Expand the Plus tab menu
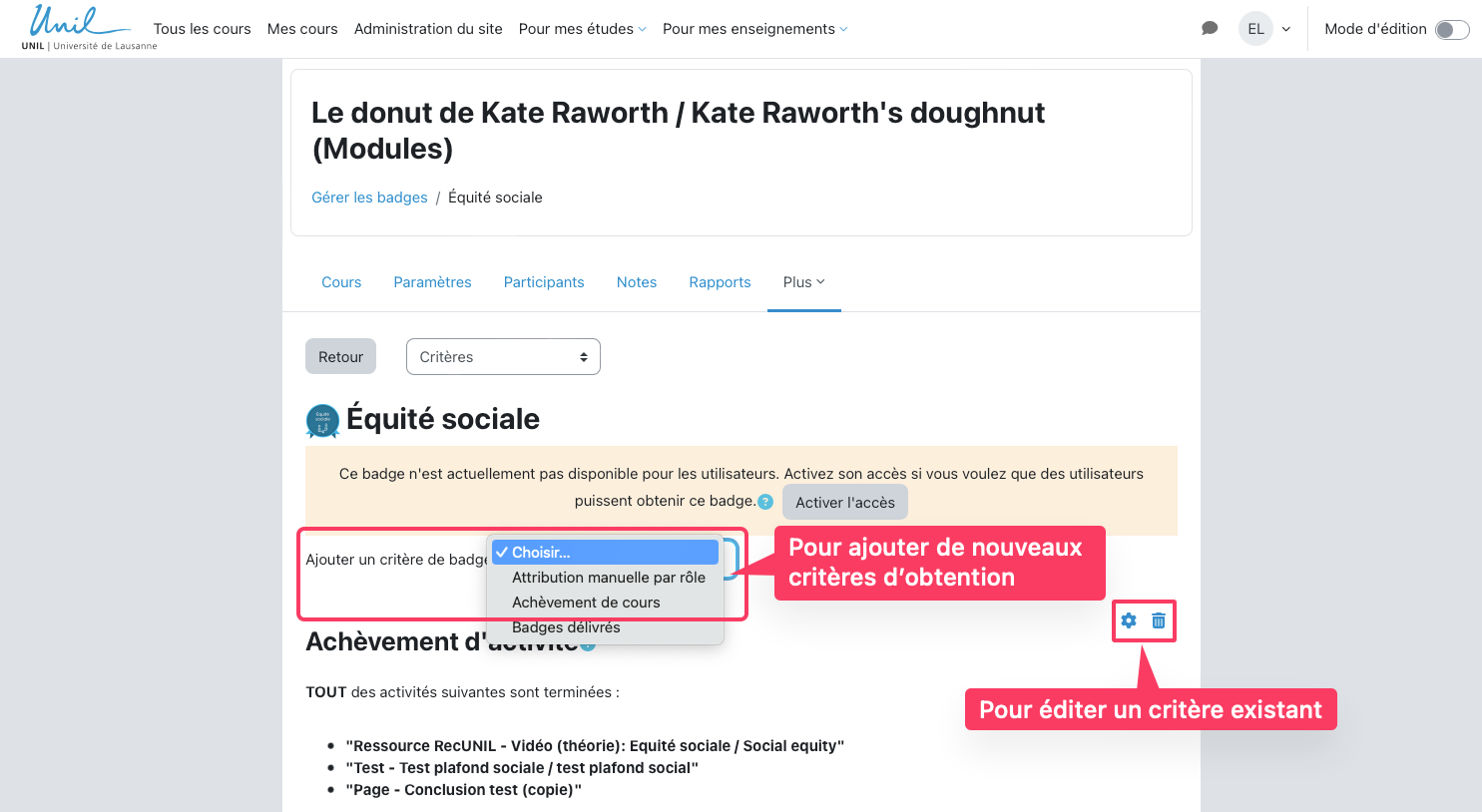Viewport: 1482px width, 812px height. [x=803, y=282]
